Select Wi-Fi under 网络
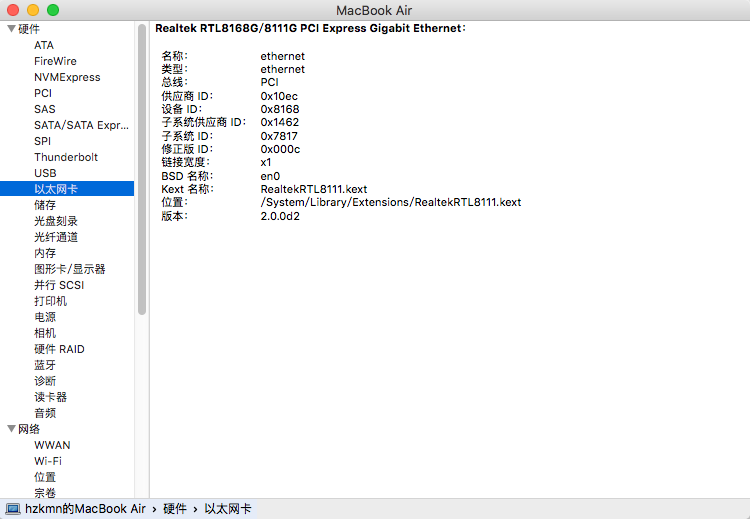This screenshot has height=519, width=750. 48,461
